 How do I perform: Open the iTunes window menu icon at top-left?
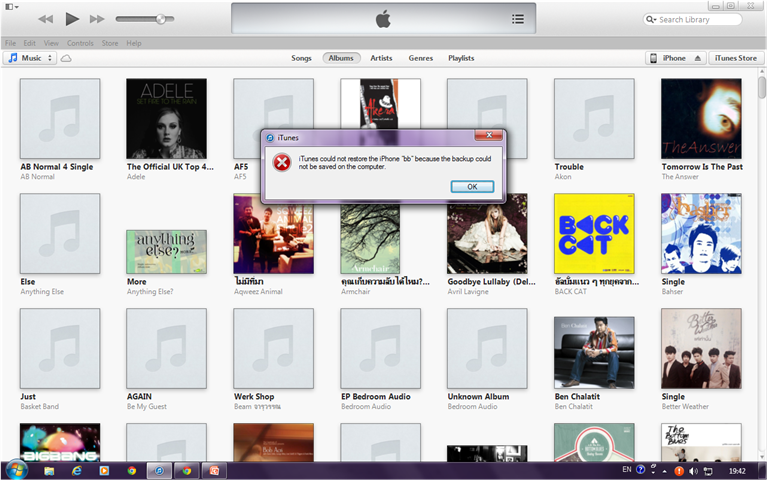[x=12, y=7]
